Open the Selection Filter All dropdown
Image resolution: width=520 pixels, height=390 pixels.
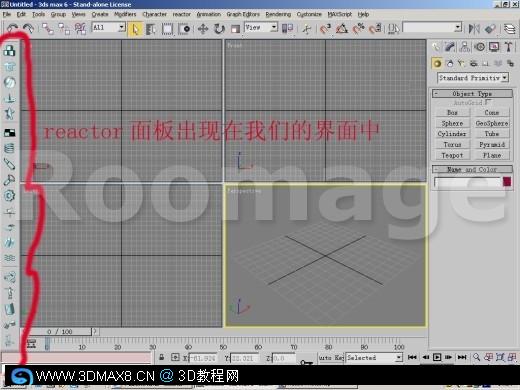108,27
